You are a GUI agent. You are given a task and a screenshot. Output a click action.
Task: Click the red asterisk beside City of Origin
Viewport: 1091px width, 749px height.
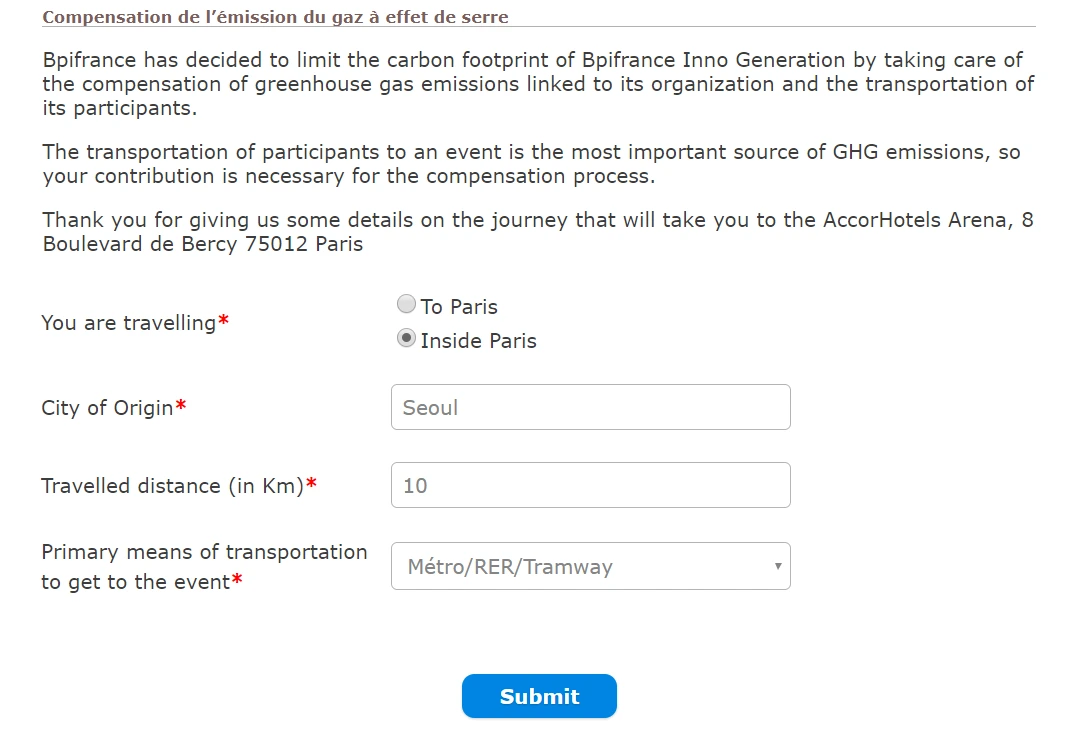(x=181, y=407)
